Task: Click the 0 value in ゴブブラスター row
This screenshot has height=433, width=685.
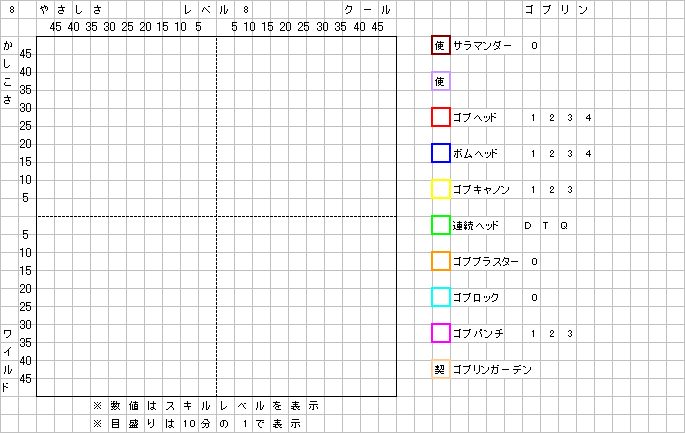Action: (534, 261)
